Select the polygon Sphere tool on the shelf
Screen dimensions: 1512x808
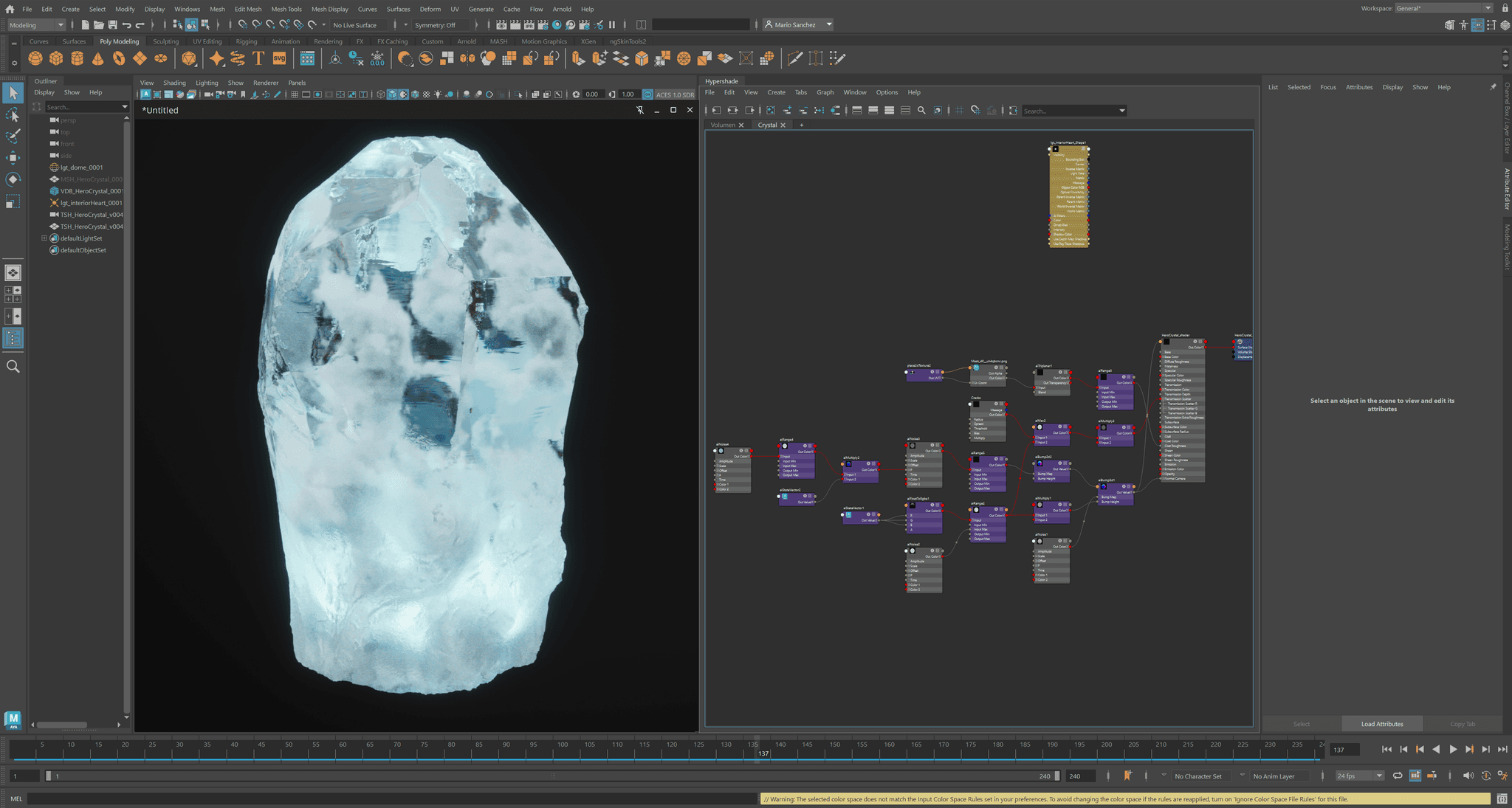(x=35, y=58)
